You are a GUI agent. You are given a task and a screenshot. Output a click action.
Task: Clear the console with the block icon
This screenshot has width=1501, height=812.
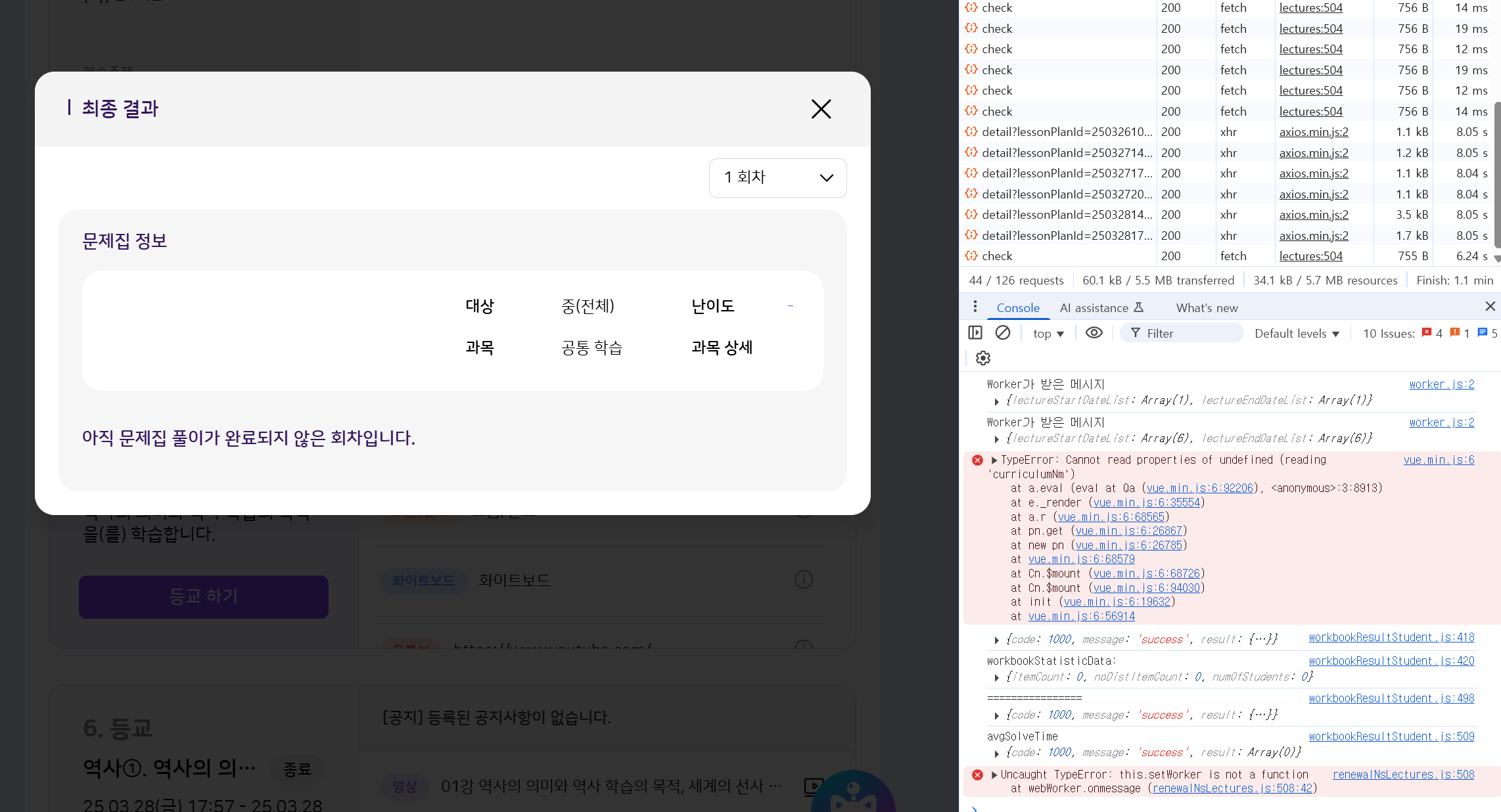pyautogui.click(x=1002, y=333)
